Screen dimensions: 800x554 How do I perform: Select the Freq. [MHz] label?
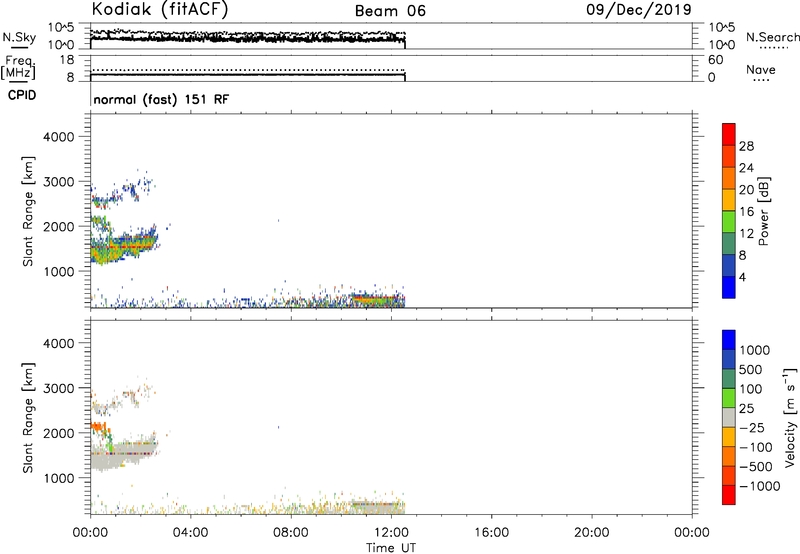pos(18,67)
